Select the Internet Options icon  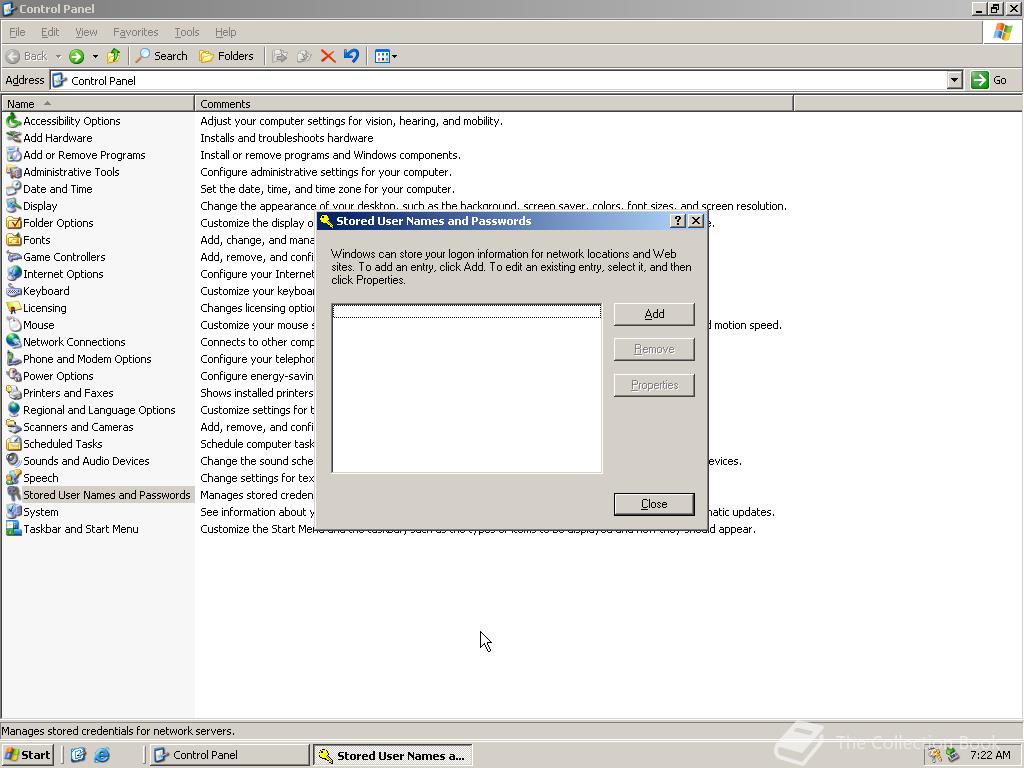pos(14,274)
